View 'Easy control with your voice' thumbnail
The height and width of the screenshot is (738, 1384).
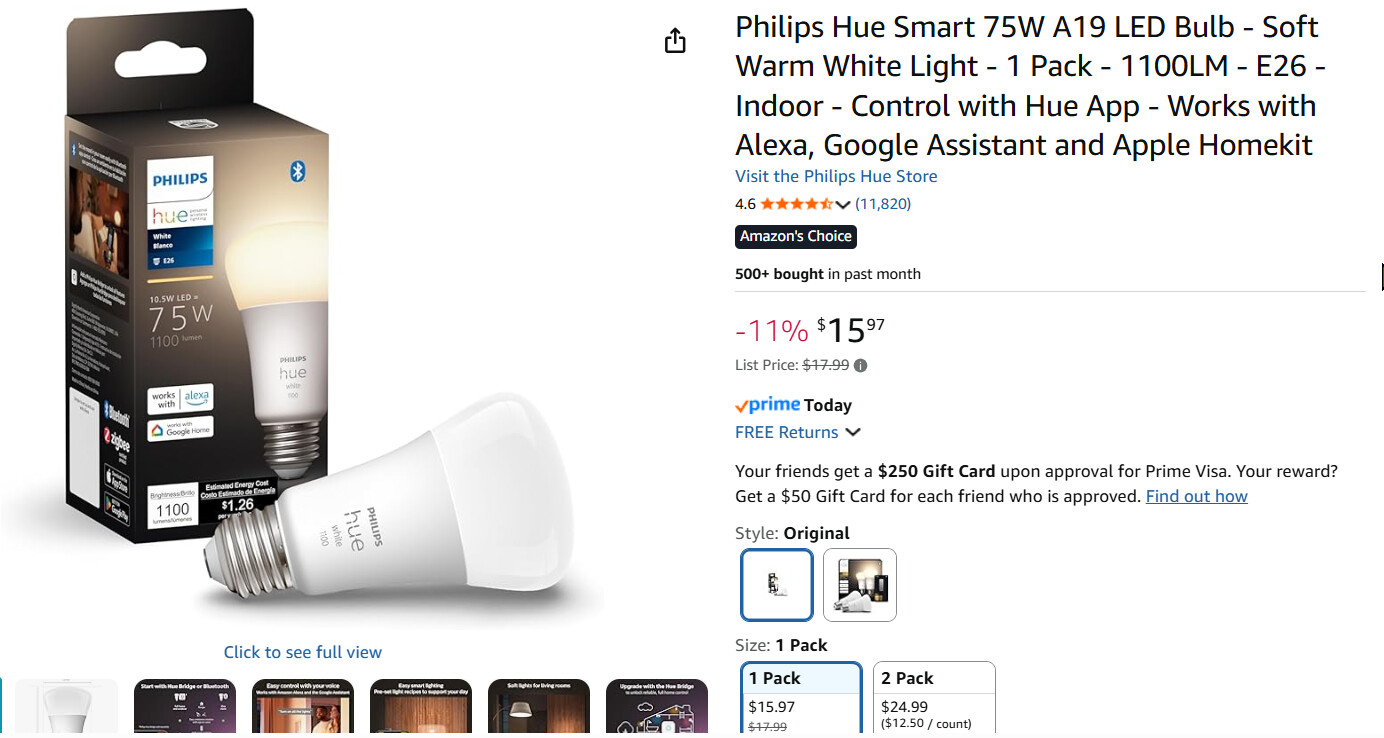[x=302, y=708]
